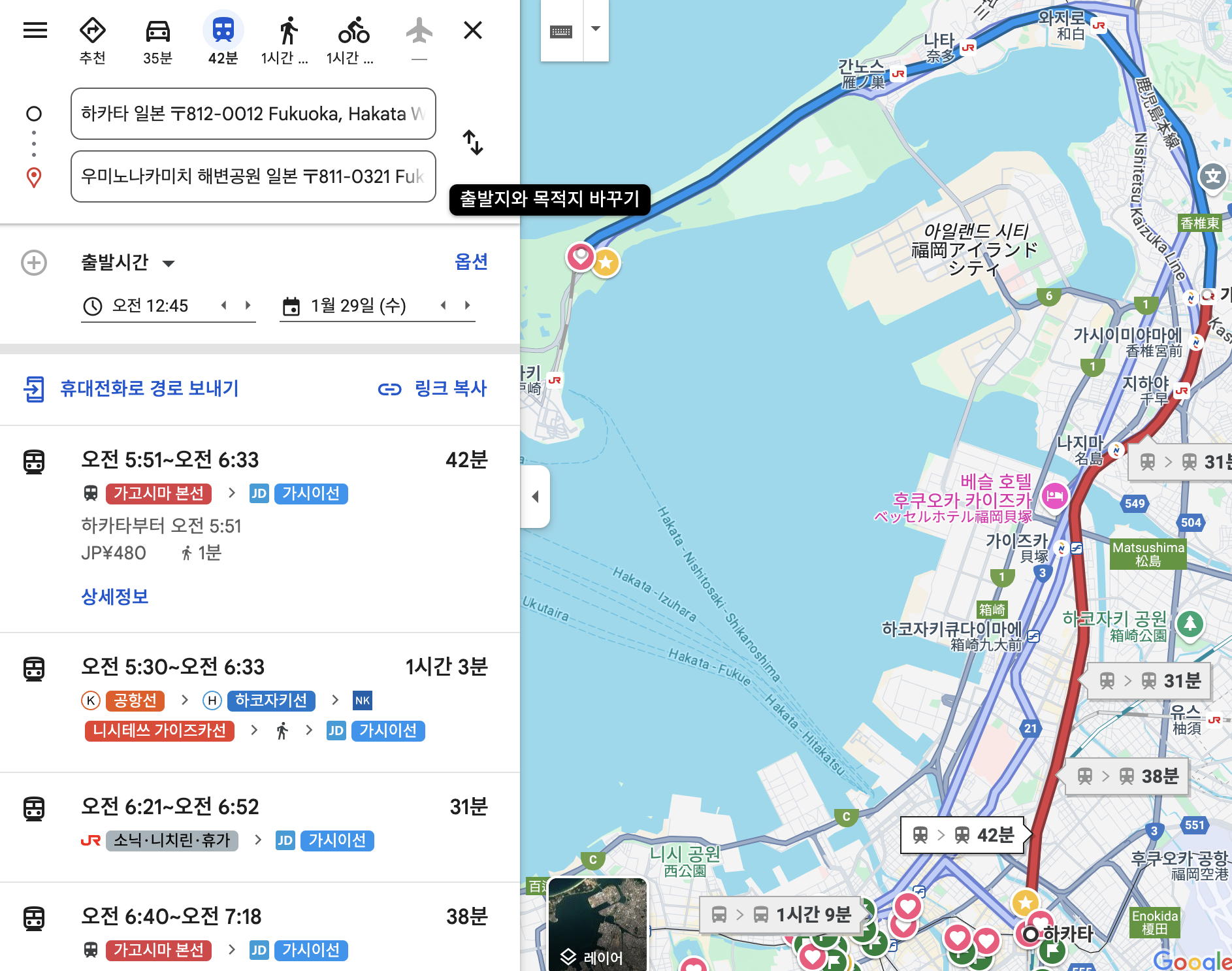The width and height of the screenshot is (1232, 971).
Task: Click the 유스 JR station icon
Action: pyautogui.click(x=1214, y=720)
